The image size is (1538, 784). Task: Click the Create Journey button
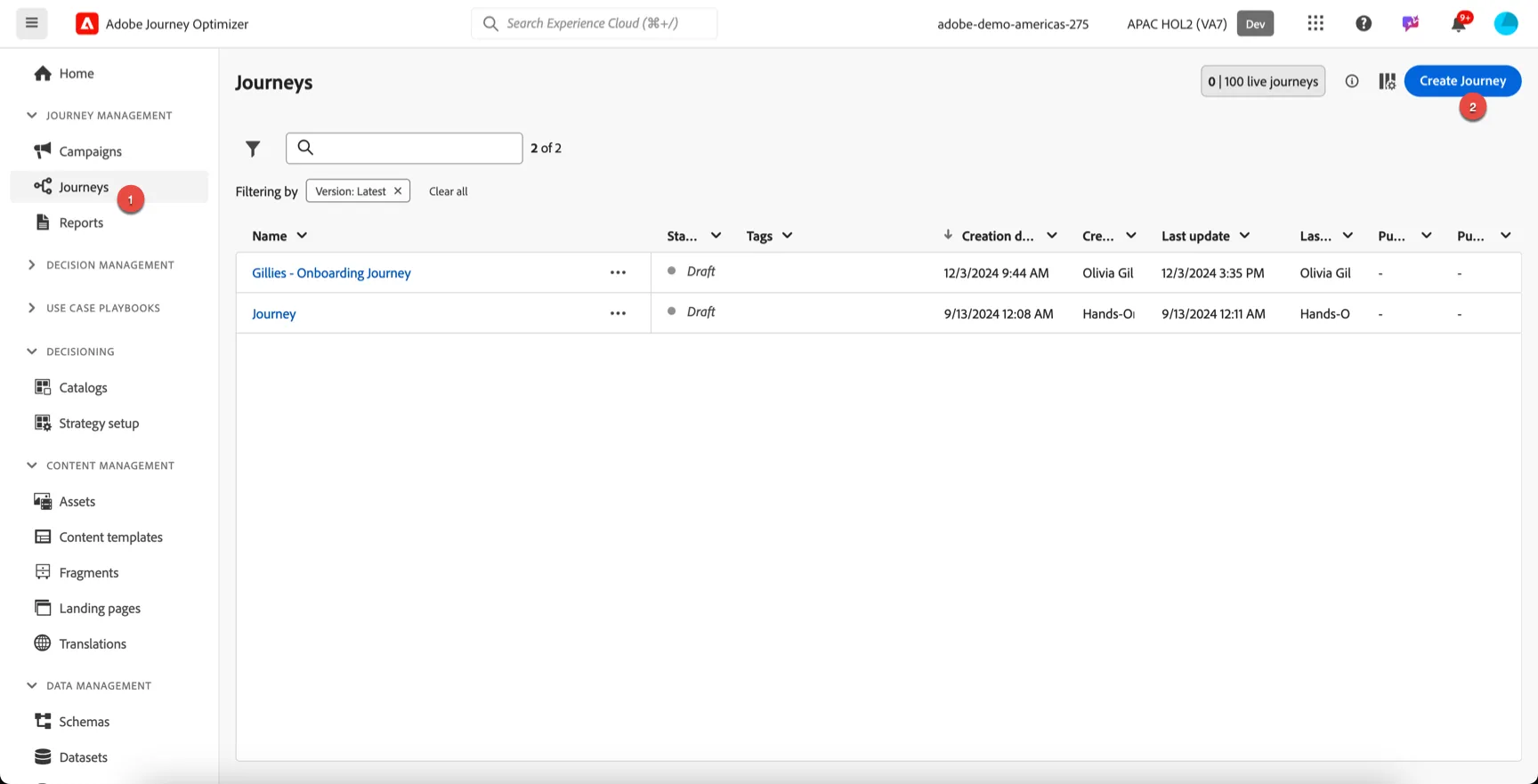pos(1462,81)
